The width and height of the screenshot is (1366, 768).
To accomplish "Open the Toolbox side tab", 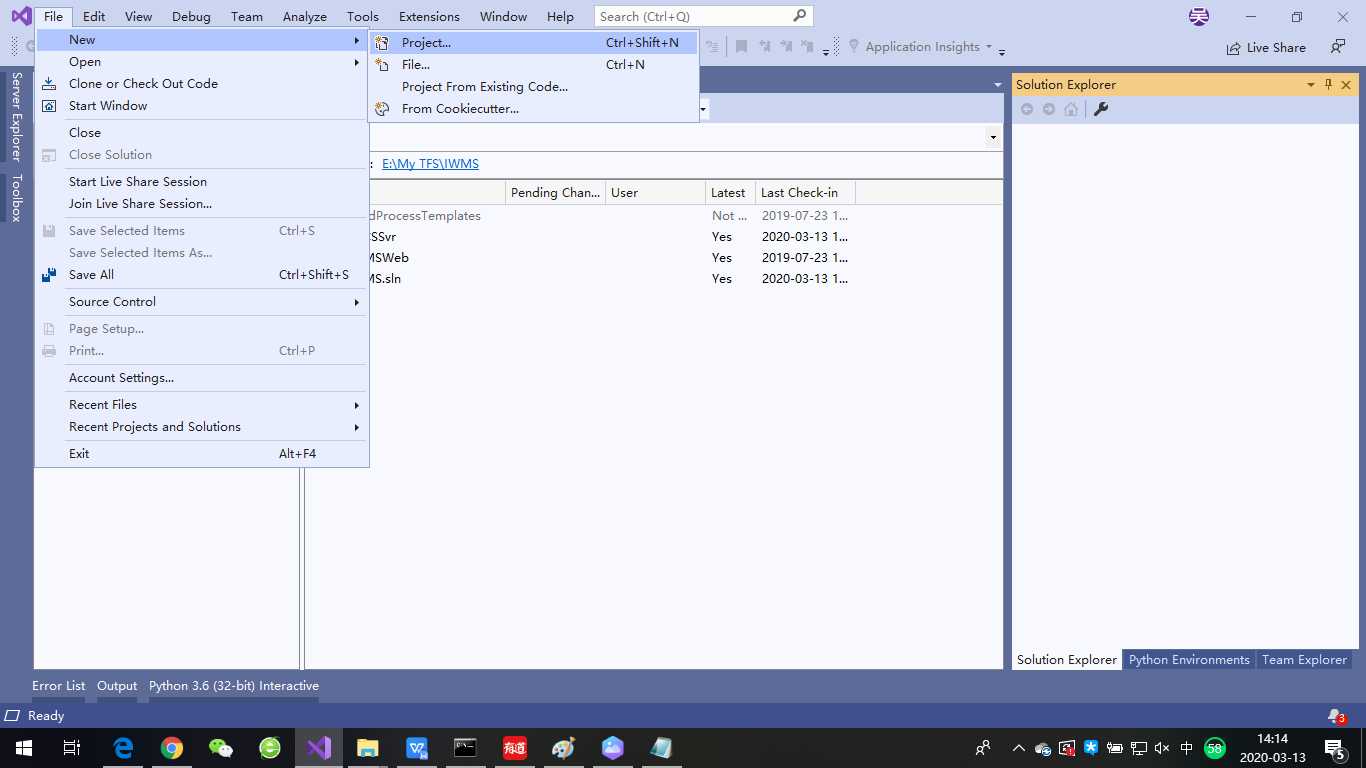I will (x=16, y=198).
